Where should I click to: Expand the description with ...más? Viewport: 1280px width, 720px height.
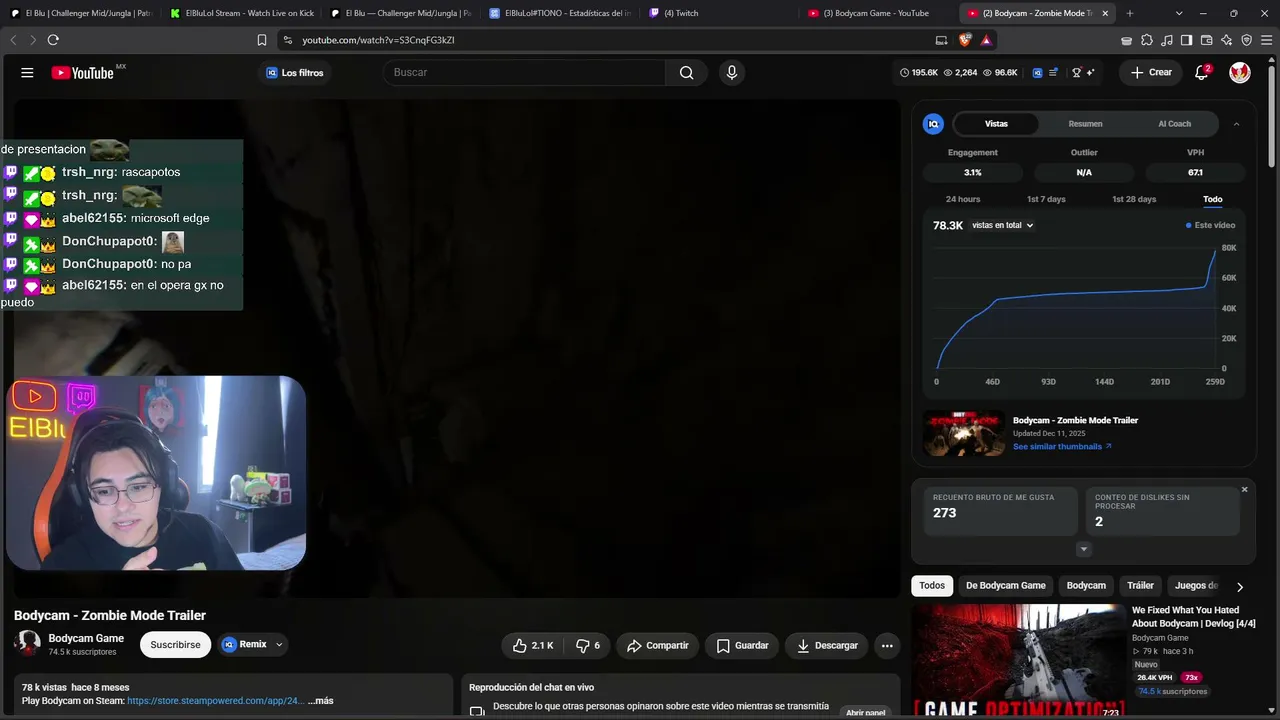click(320, 701)
